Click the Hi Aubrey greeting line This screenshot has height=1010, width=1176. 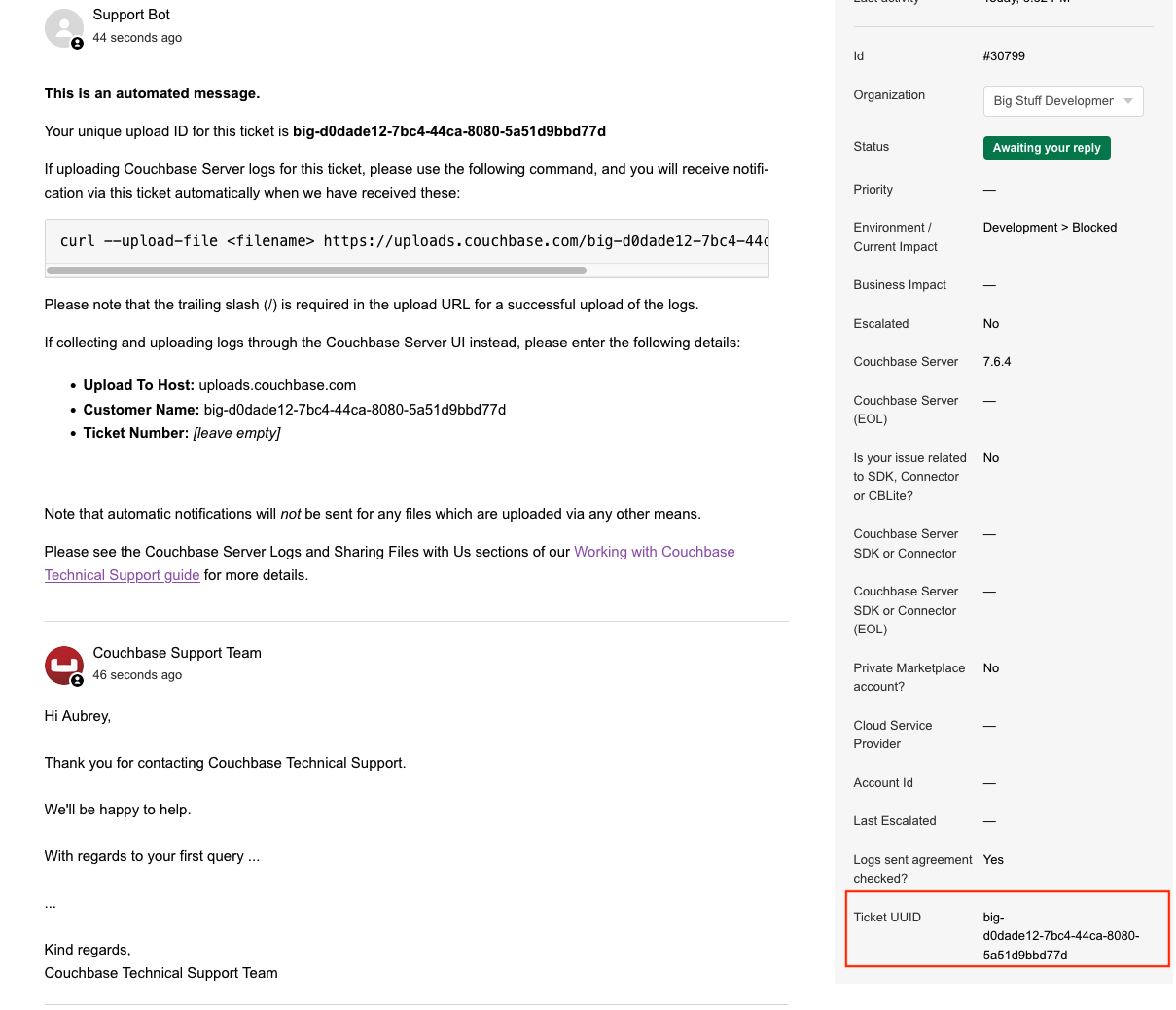click(78, 716)
